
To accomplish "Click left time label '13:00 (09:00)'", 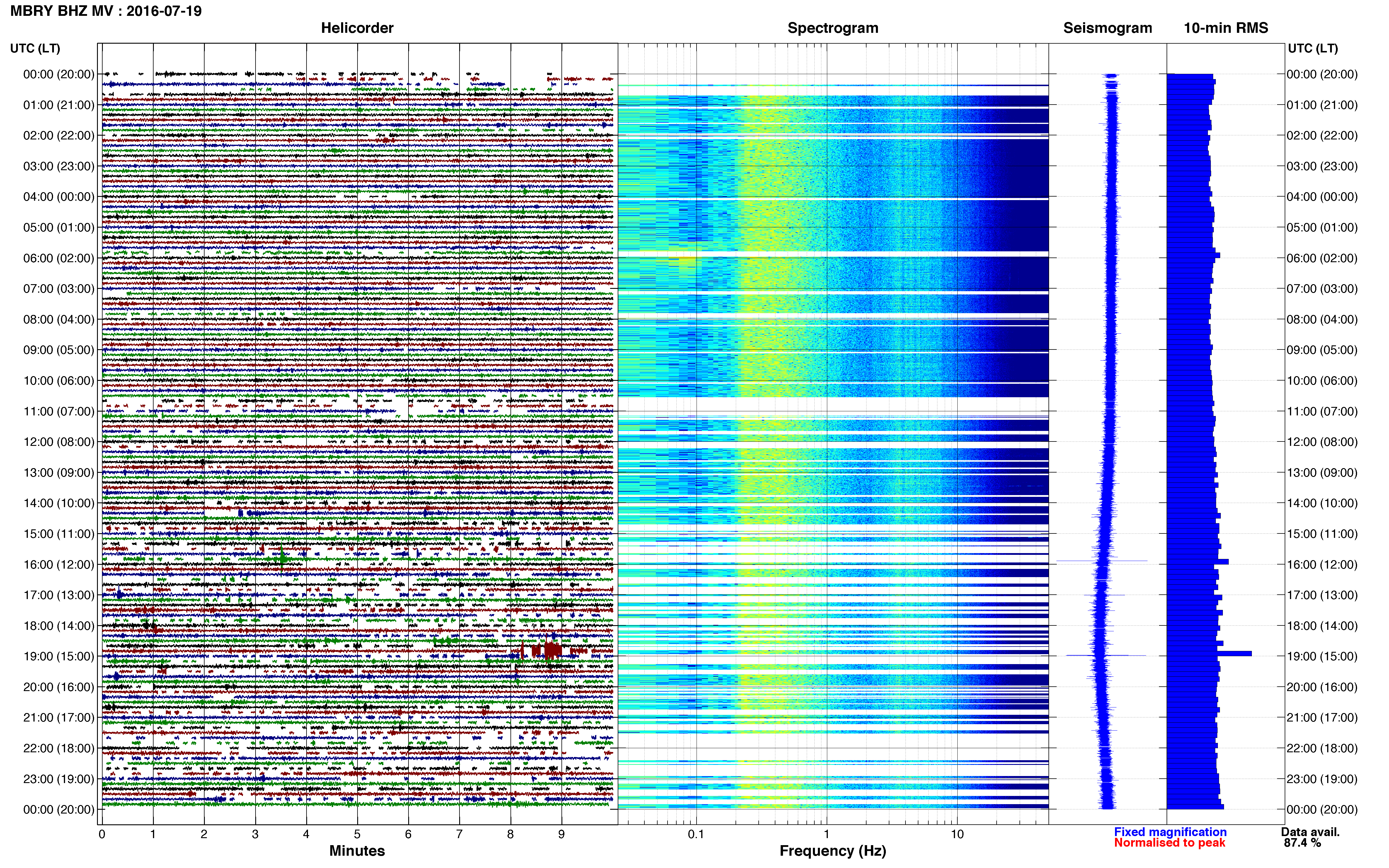I will point(59,473).
